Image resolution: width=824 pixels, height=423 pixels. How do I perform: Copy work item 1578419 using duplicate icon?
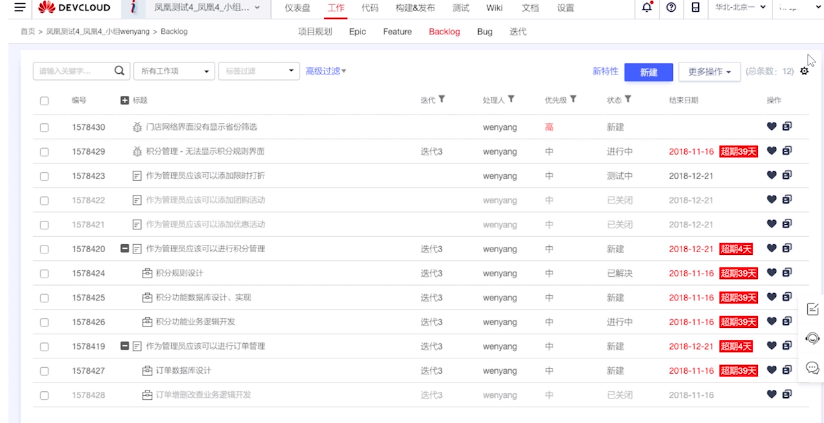click(x=787, y=345)
